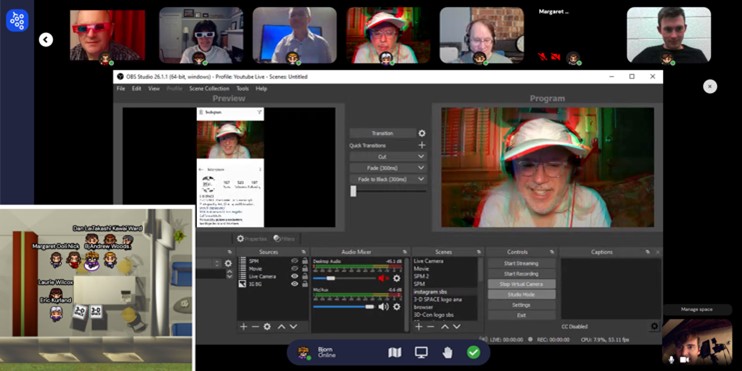Open the map icon in bottom bar
Viewport: 742px width, 371px height.
394,353
